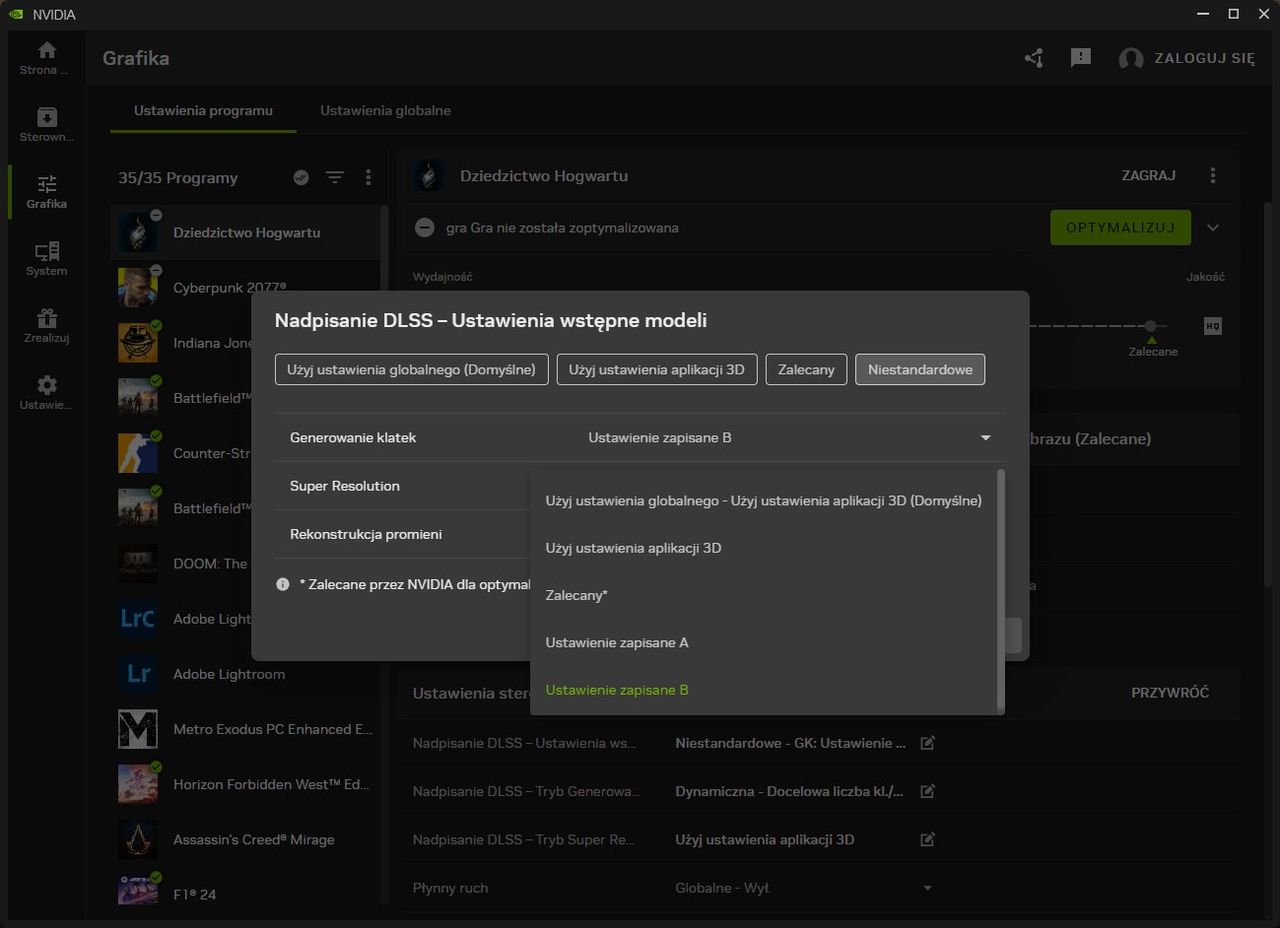The image size is (1280, 928).
Task: Expand the optimization details chevron
Action: coord(1213,228)
